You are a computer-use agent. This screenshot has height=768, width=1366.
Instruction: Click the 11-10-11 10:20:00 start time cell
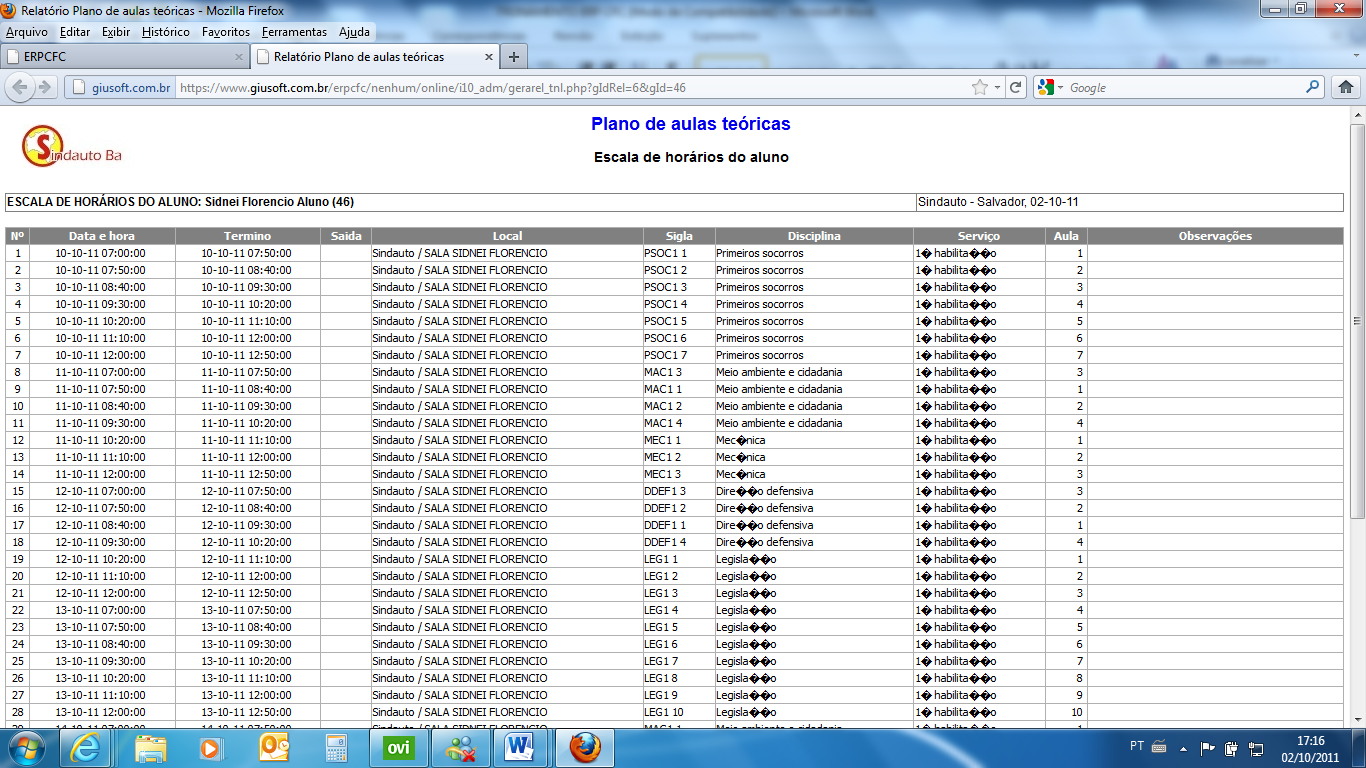coord(100,440)
